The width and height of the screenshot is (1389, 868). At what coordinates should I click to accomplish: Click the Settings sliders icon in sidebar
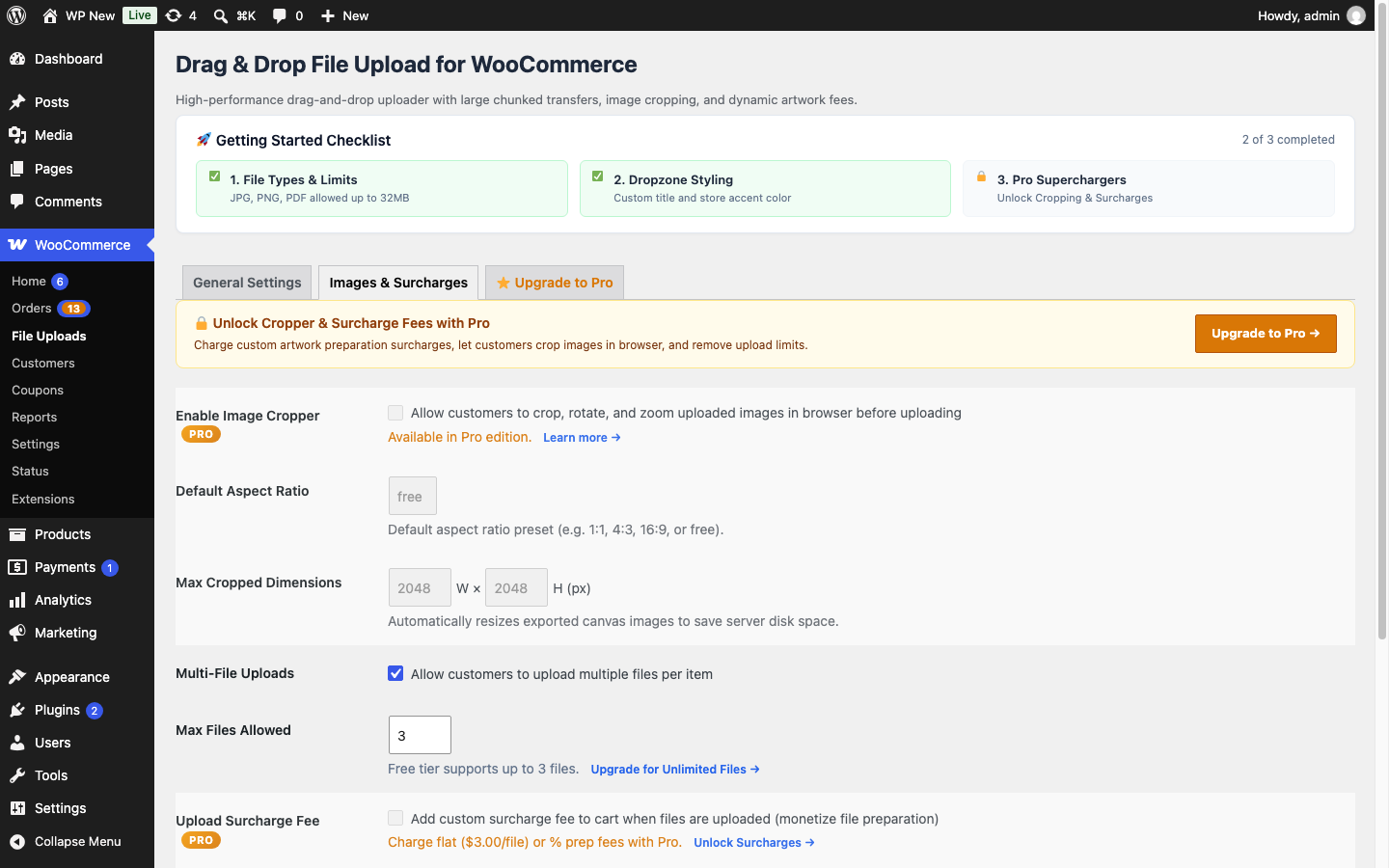pyautogui.click(x=17, y=808)
